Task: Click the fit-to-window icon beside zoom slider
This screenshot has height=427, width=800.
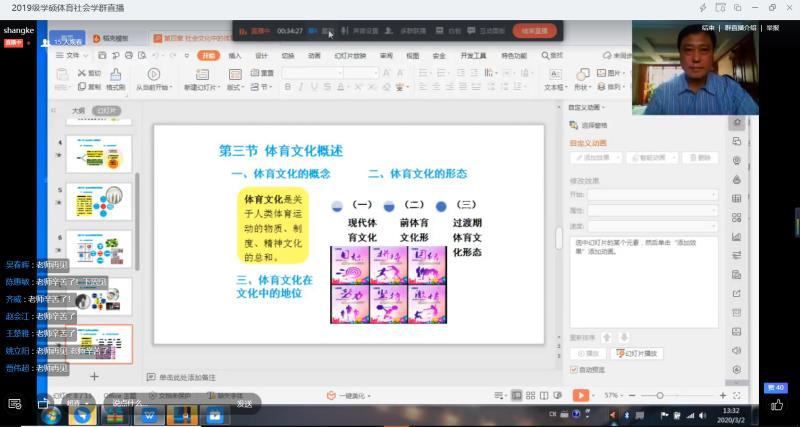Action: pos(737,395)
